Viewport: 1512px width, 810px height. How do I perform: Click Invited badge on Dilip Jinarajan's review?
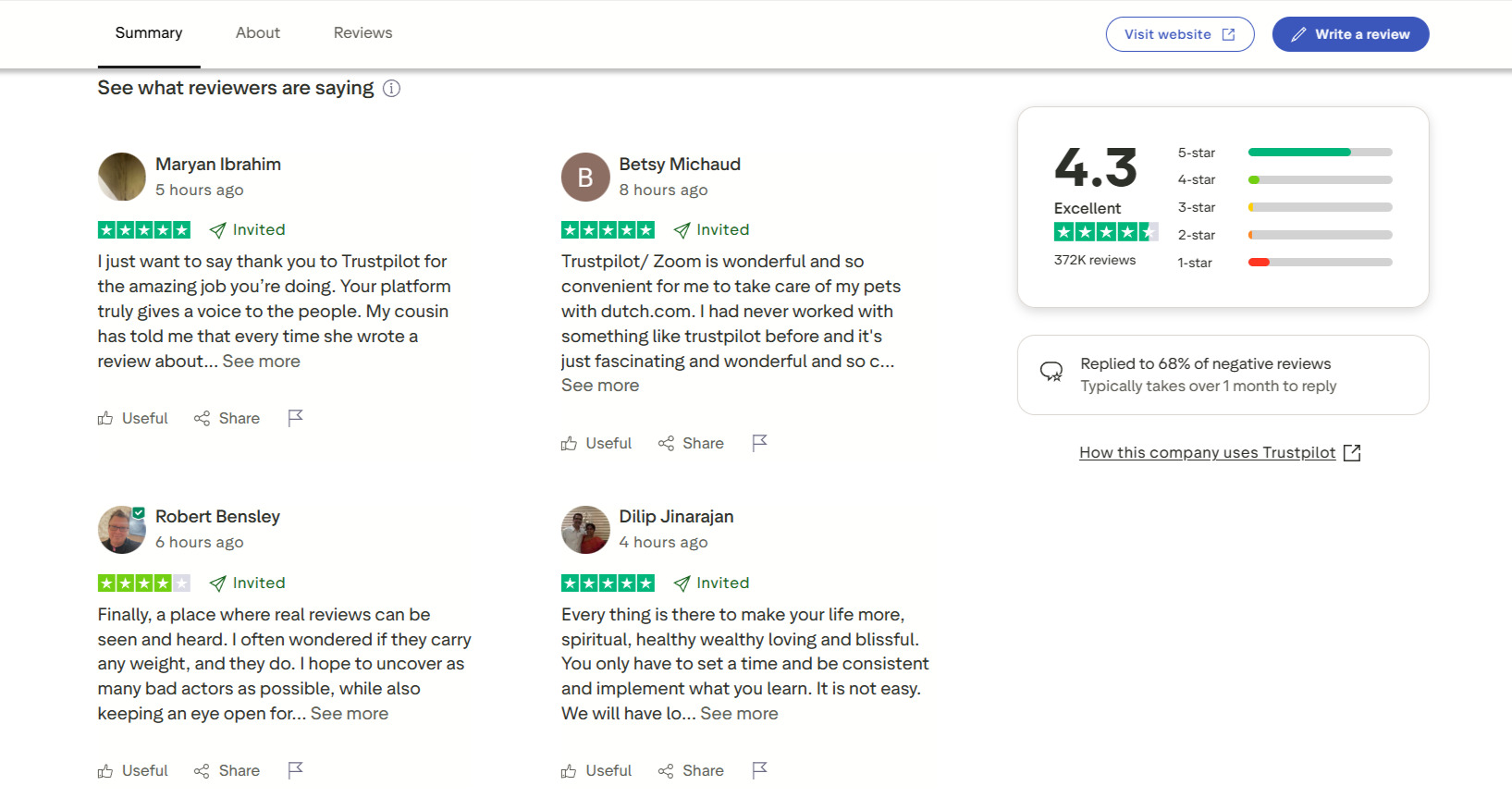point(711,583)
